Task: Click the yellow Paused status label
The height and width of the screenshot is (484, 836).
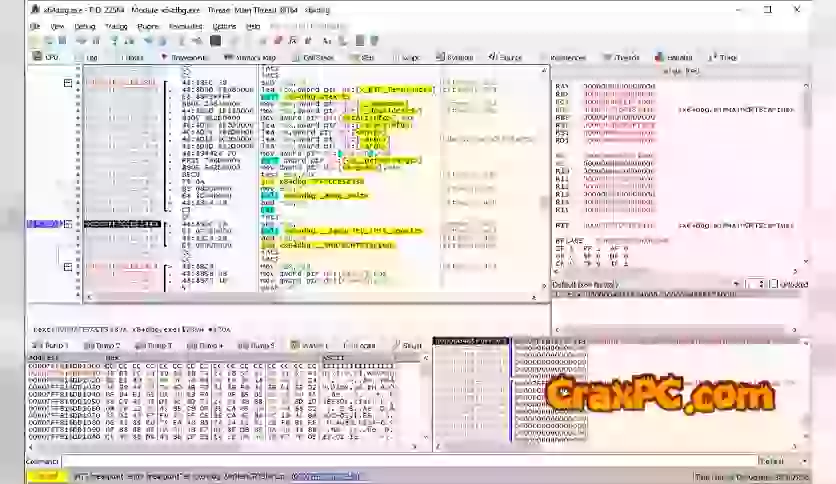Action: coord(43,476)
